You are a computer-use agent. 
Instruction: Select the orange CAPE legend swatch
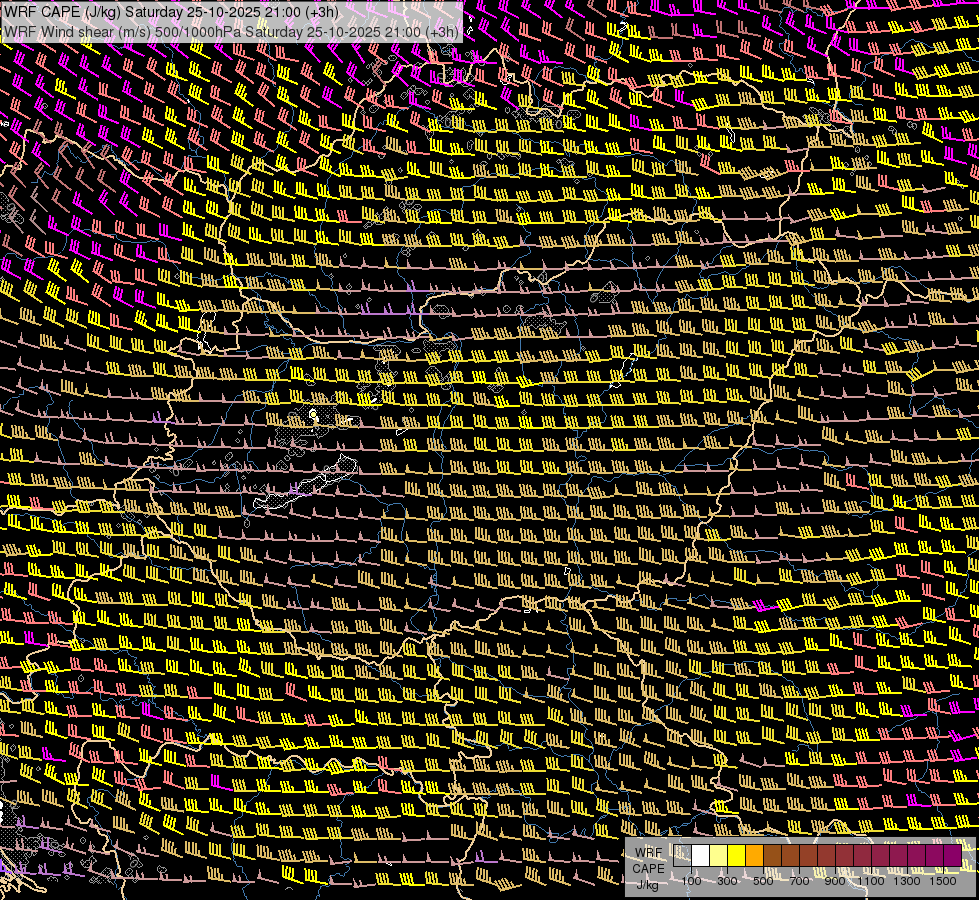click(754, 856)
